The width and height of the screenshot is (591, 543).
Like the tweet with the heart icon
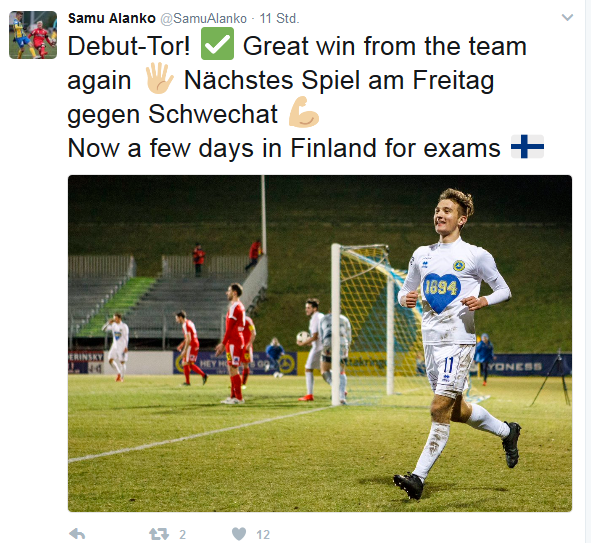pyautogui.click(x=239, y=534)
